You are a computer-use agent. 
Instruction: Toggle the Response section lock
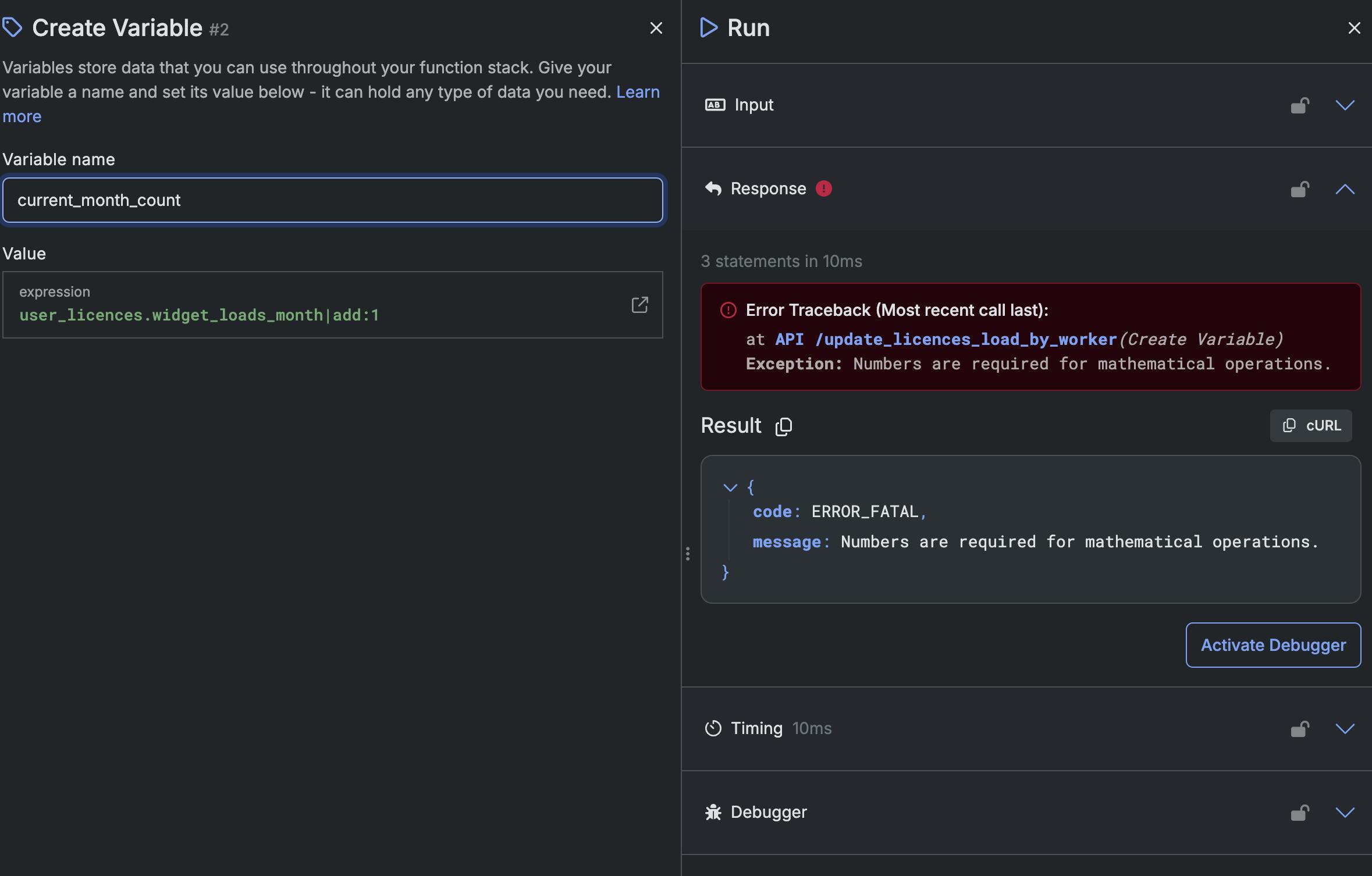point(1300,189)
